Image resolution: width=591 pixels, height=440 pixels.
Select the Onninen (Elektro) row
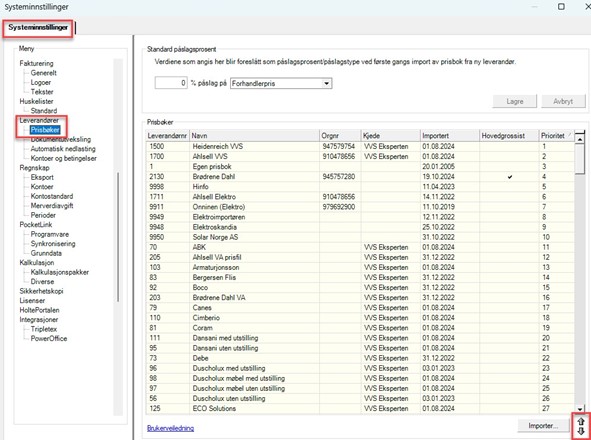pos(360,207)
